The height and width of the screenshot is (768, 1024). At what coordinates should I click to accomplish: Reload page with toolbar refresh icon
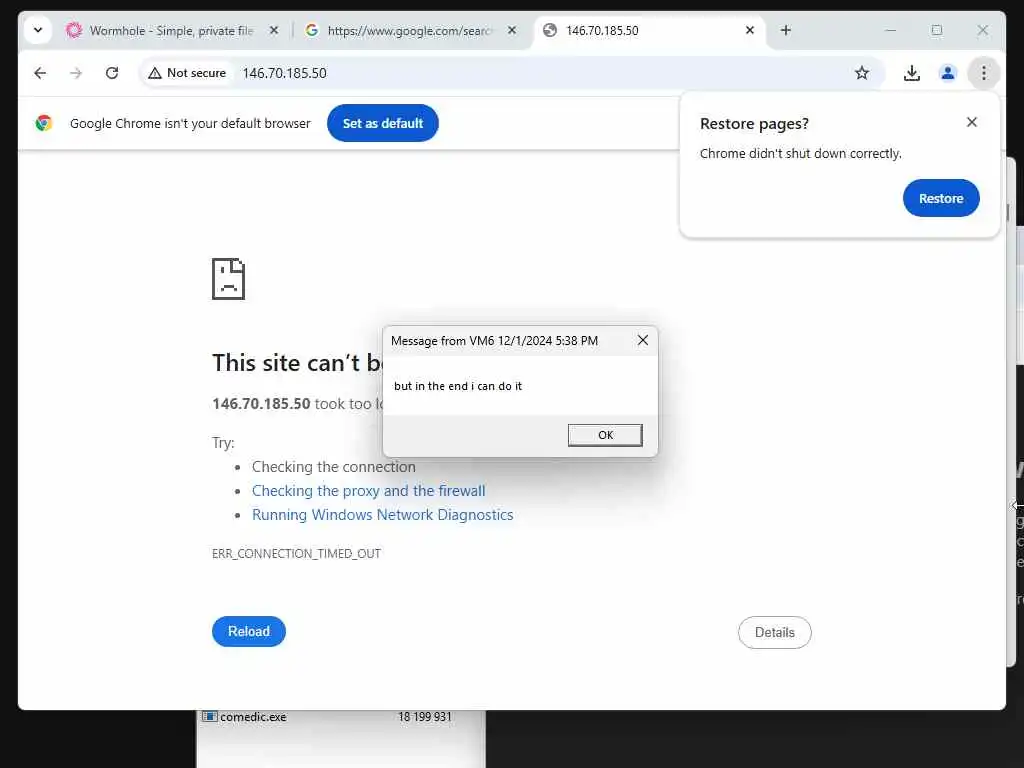(112, 73)
